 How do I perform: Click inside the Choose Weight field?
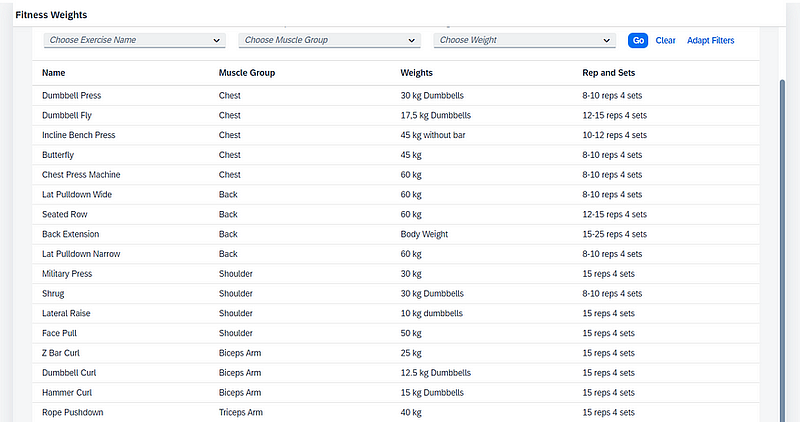517,40
